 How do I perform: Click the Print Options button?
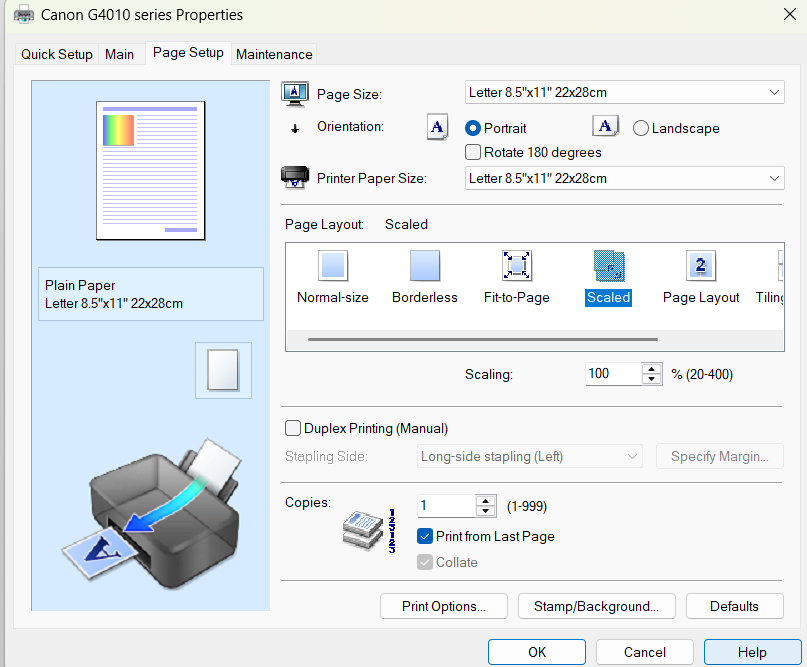[444, 606]
